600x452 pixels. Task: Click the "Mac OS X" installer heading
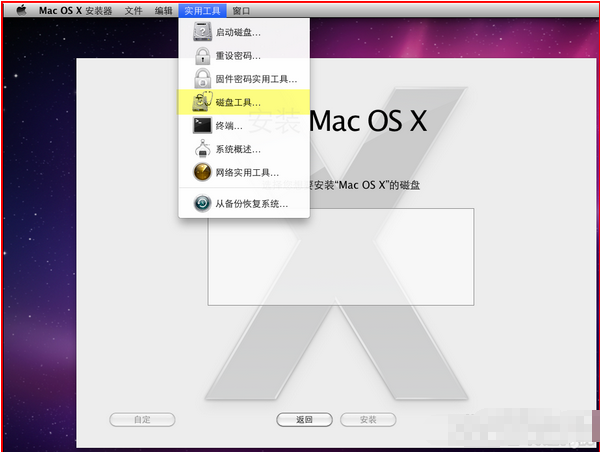368,121
